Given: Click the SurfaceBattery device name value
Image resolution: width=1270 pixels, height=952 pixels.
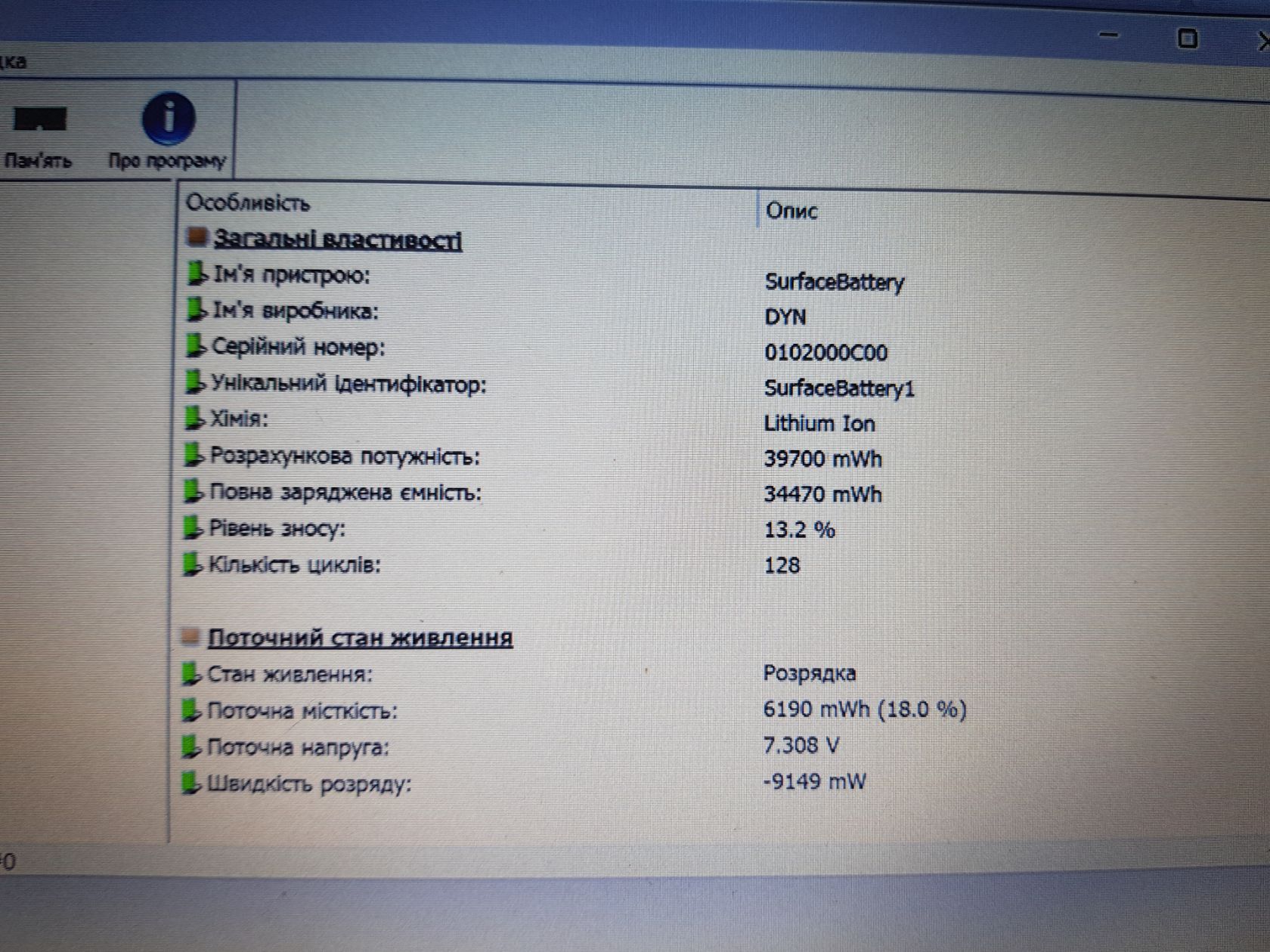Looking at the screenshot, I should click(x=834, y=282).
